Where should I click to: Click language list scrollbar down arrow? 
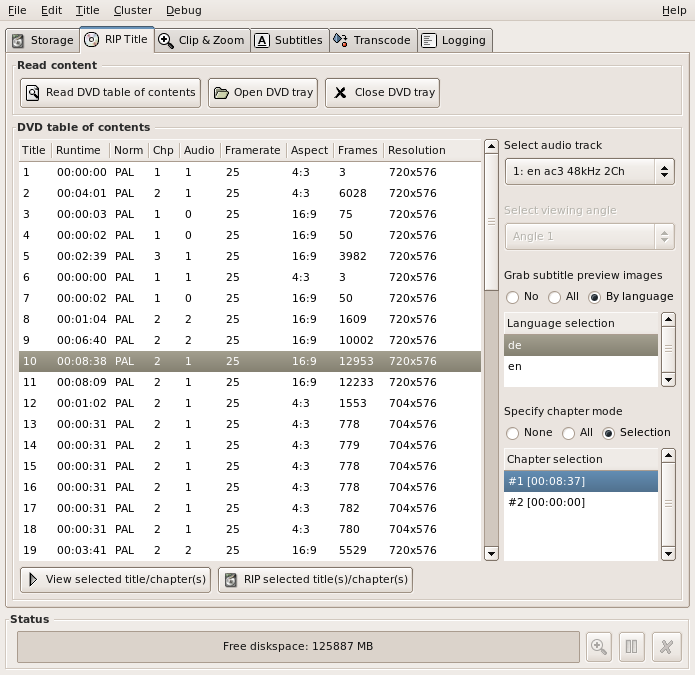pos(668,380)
